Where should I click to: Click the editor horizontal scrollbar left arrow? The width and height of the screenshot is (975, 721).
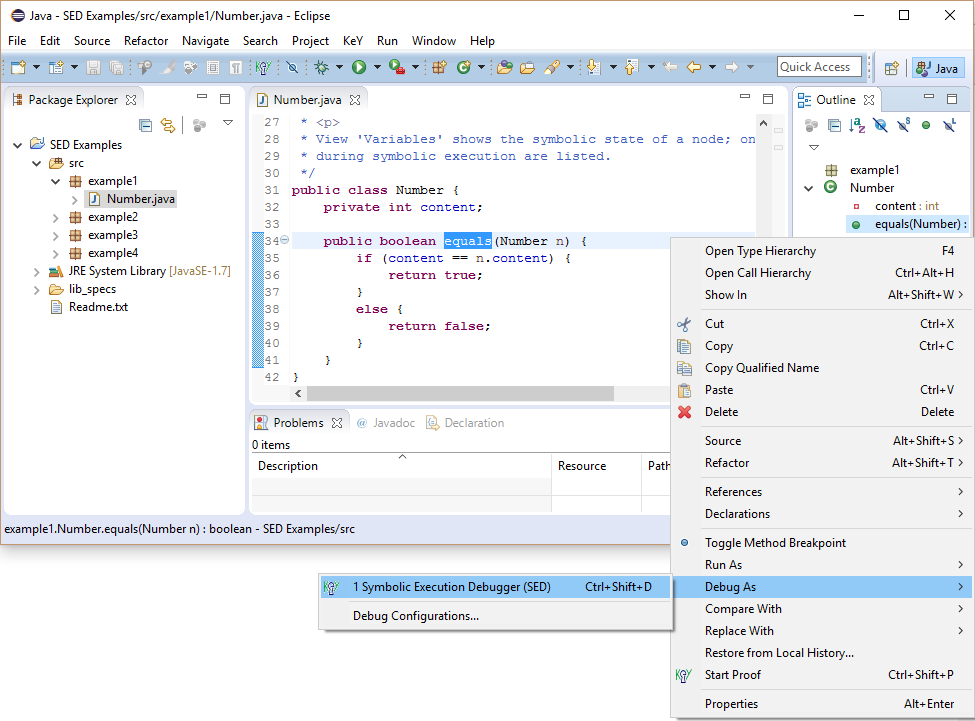click(298, 394)
